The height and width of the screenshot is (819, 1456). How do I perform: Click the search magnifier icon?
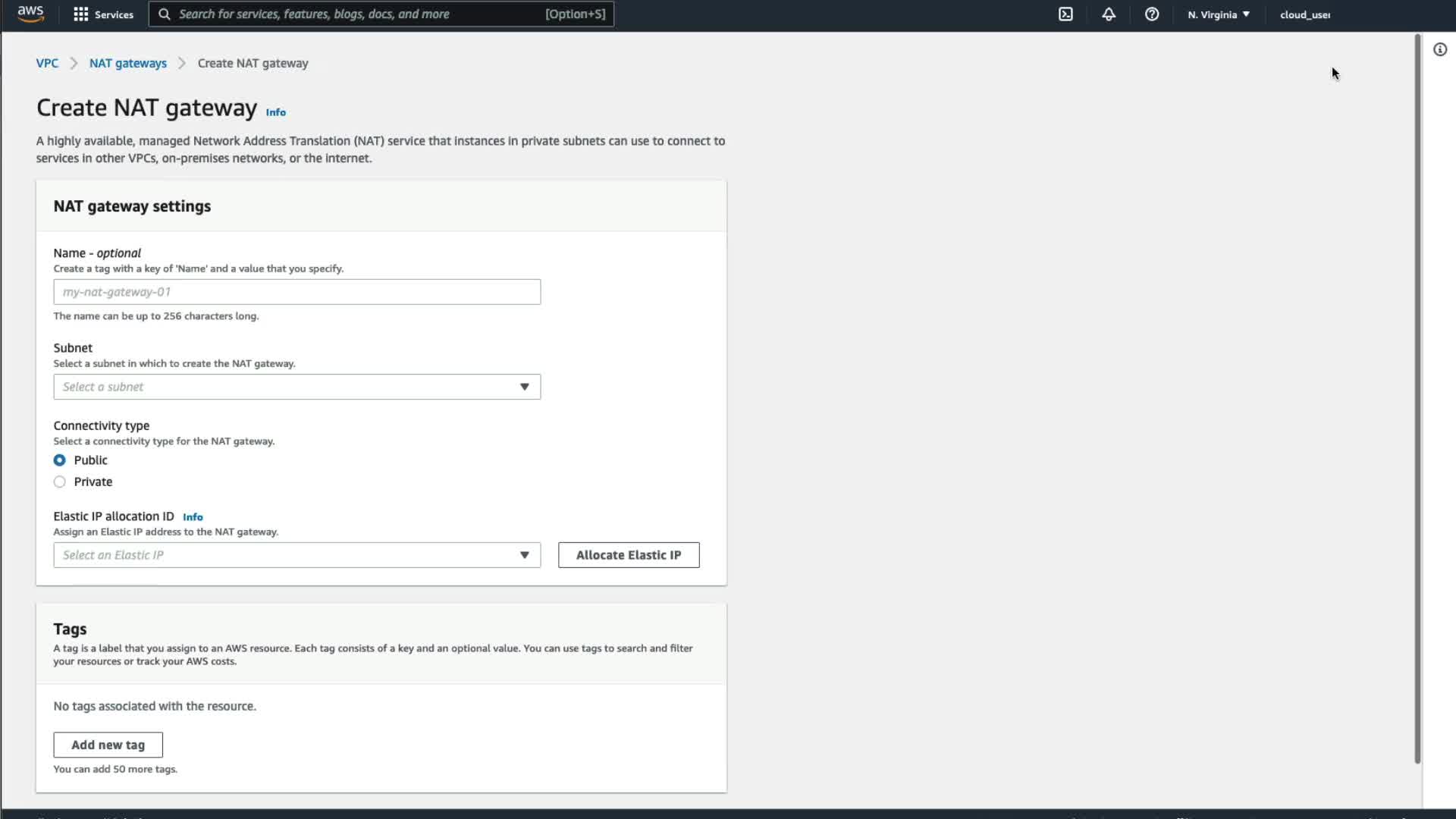pos(165,14)
